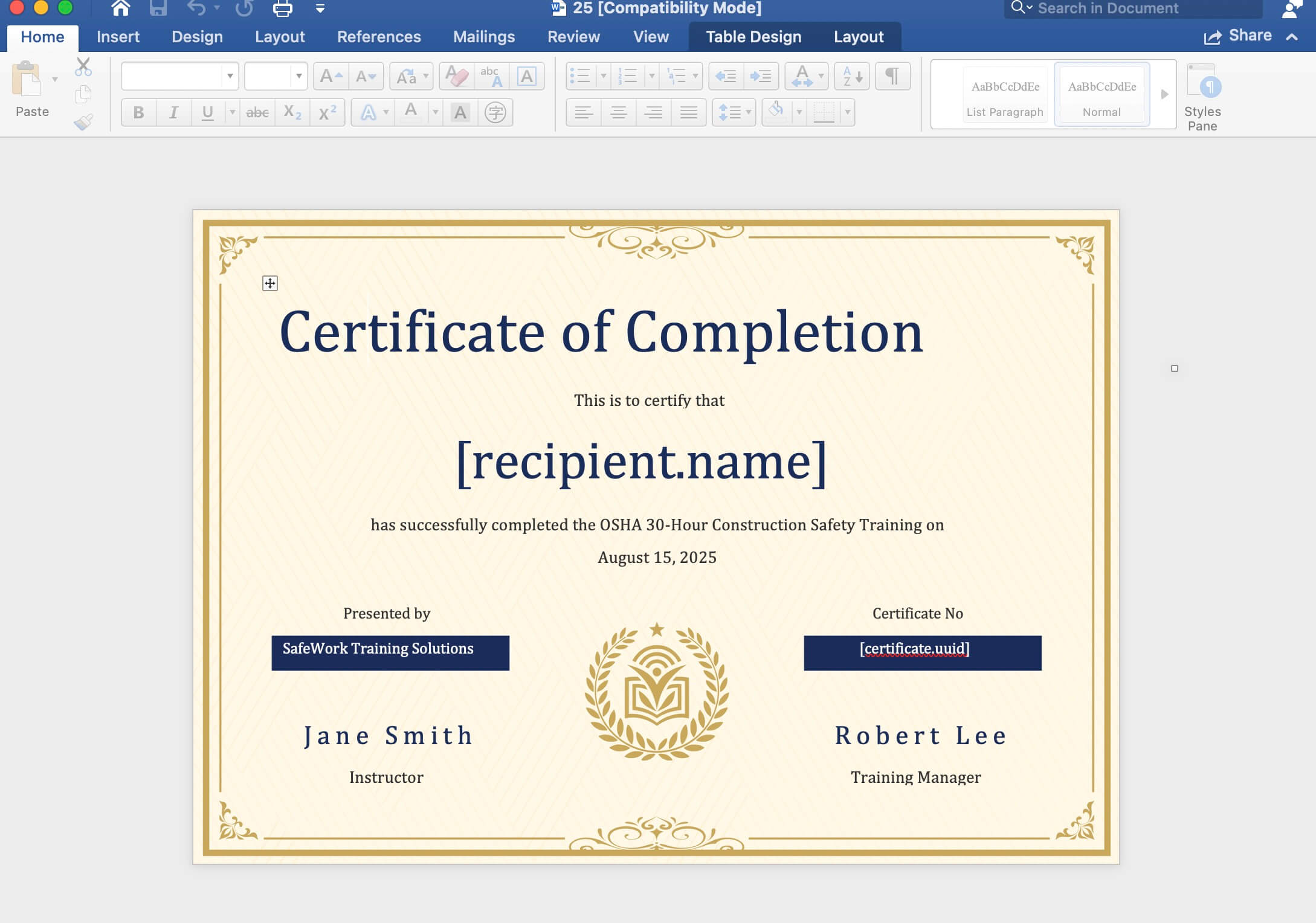Click the Cut scissors icon
1316x923 pixels.
(x=83, y=66)
